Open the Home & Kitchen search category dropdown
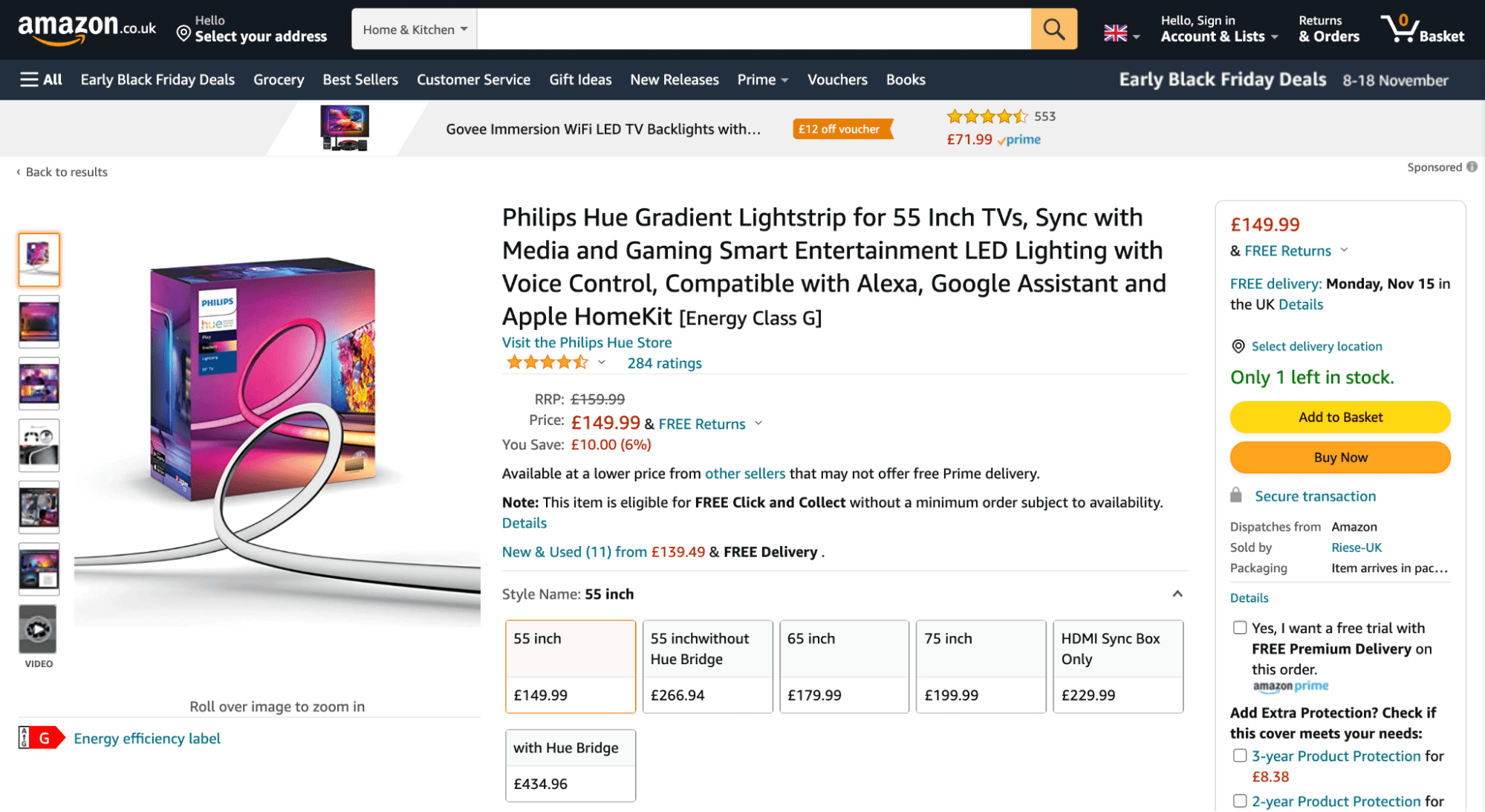 [x=415, y=29]
